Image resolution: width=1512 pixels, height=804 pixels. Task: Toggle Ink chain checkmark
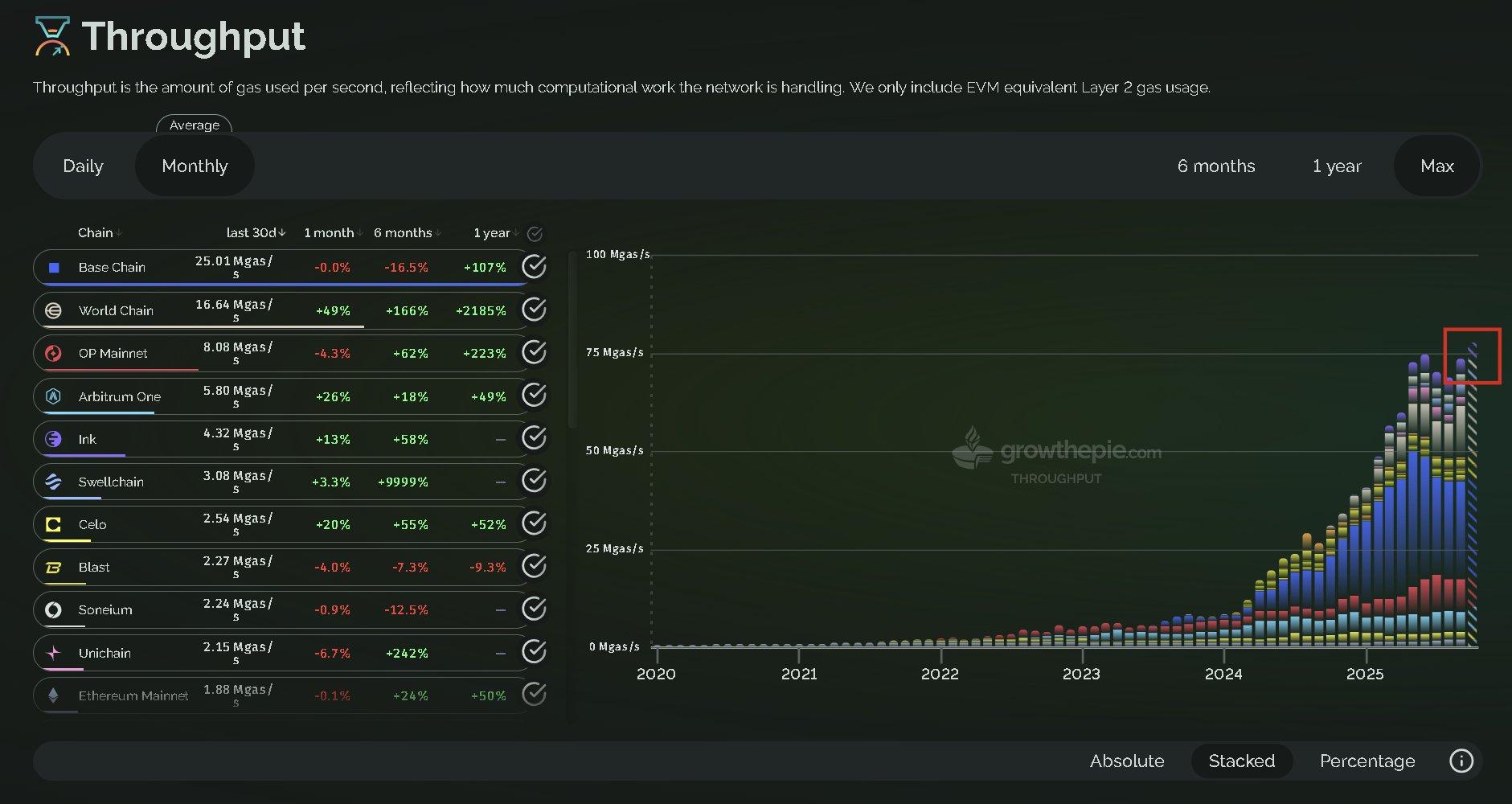click(x=534, y=437)
